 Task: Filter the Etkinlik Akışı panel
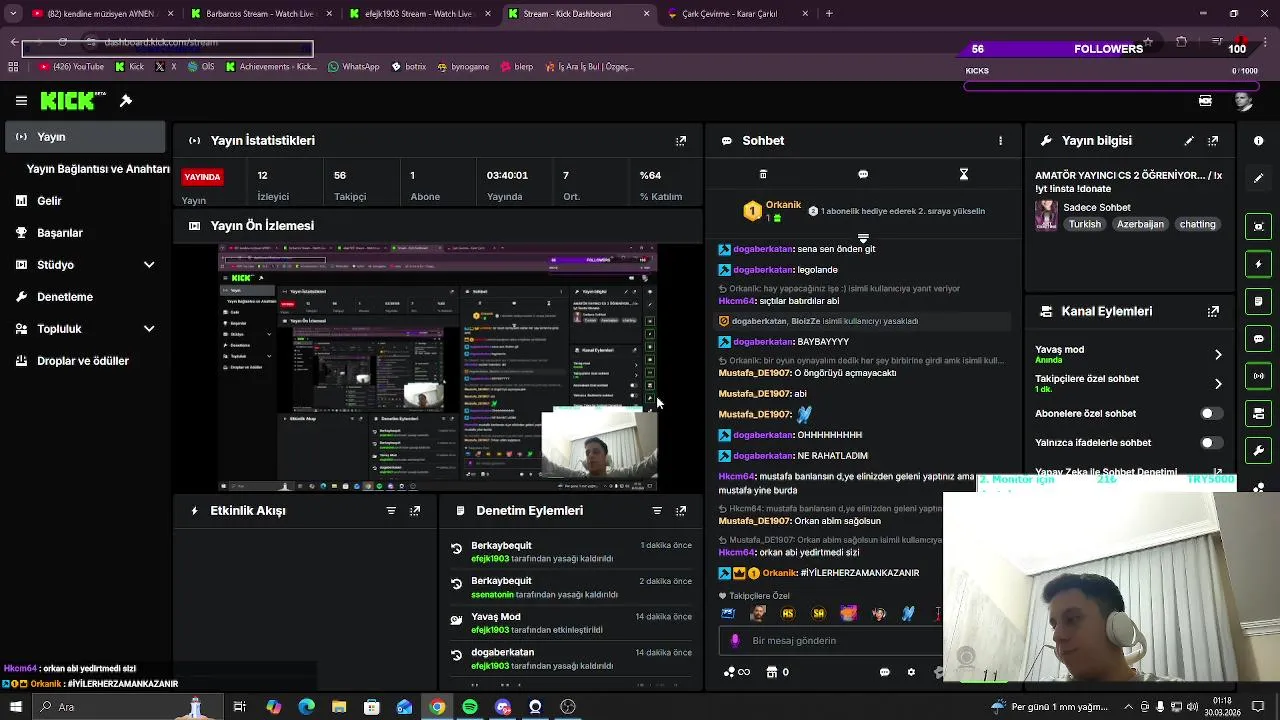coord(391,511)
